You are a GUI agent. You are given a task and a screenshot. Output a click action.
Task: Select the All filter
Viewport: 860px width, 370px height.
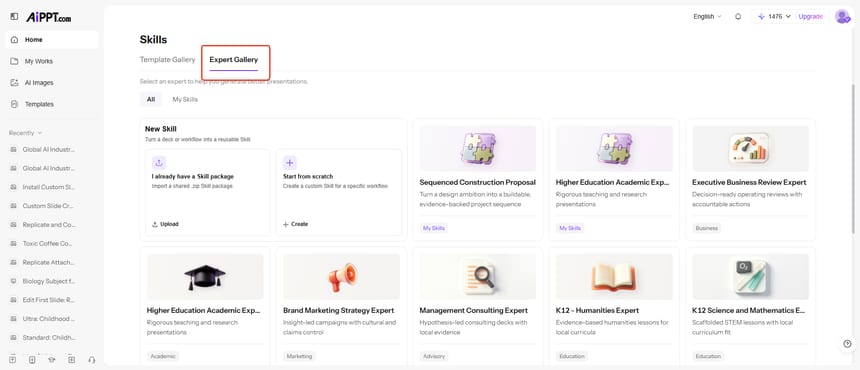pyautogui.click(x=151, y=99)
